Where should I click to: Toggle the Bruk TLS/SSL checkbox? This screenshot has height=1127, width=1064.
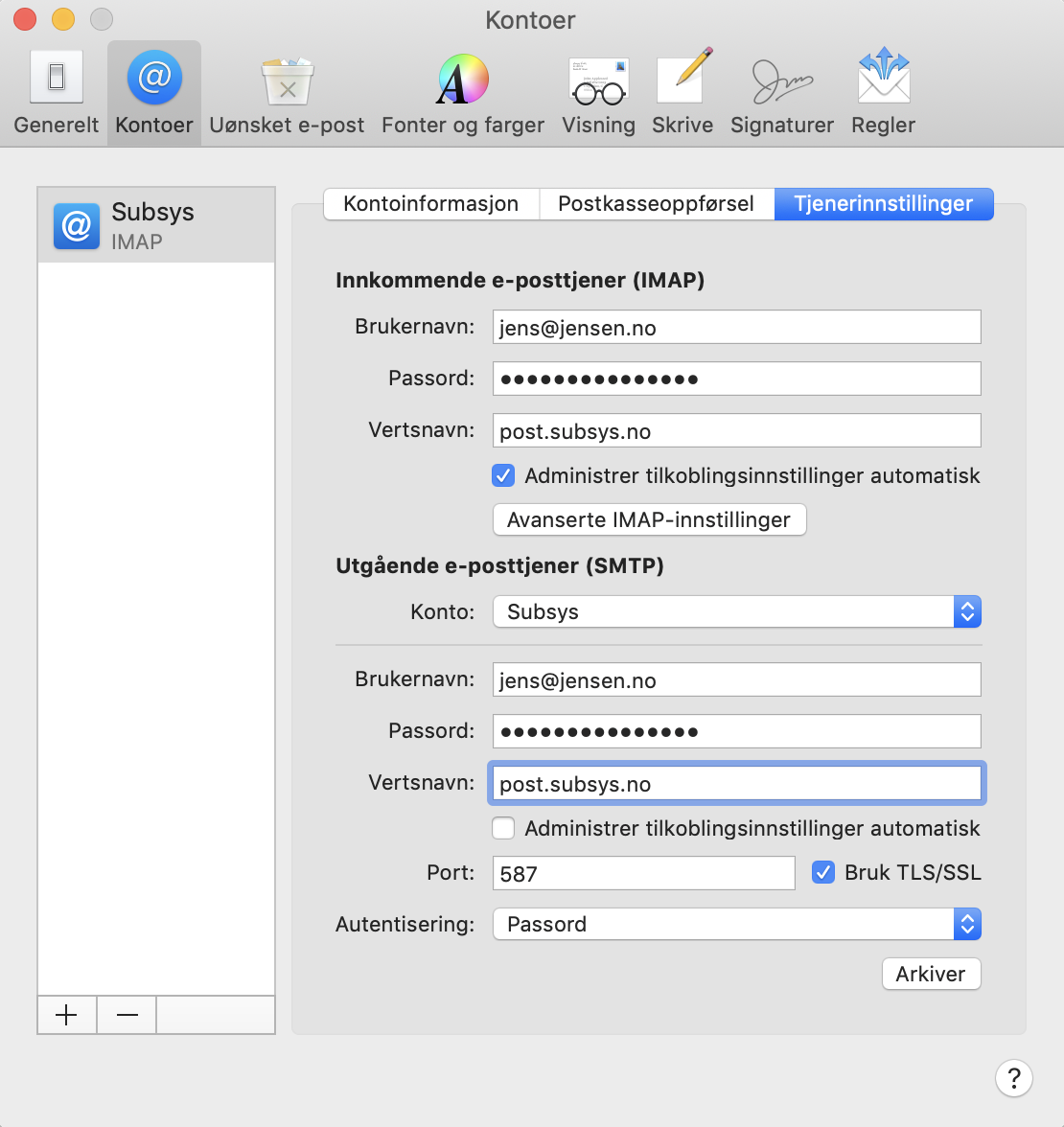click(x=823, y=872)
